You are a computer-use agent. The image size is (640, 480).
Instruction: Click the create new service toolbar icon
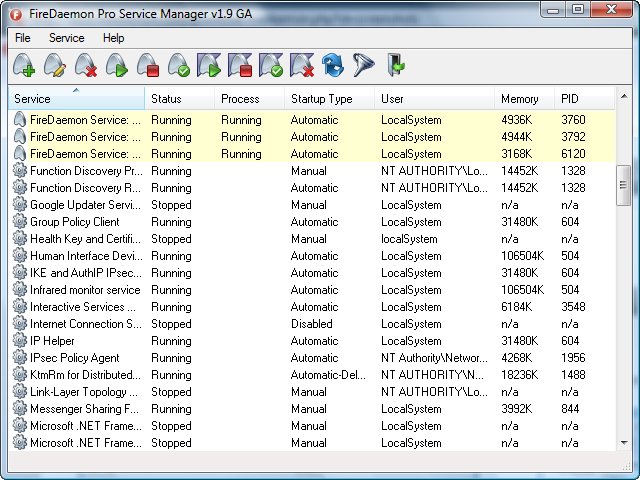pyautogui.click(x=24, y=67)
